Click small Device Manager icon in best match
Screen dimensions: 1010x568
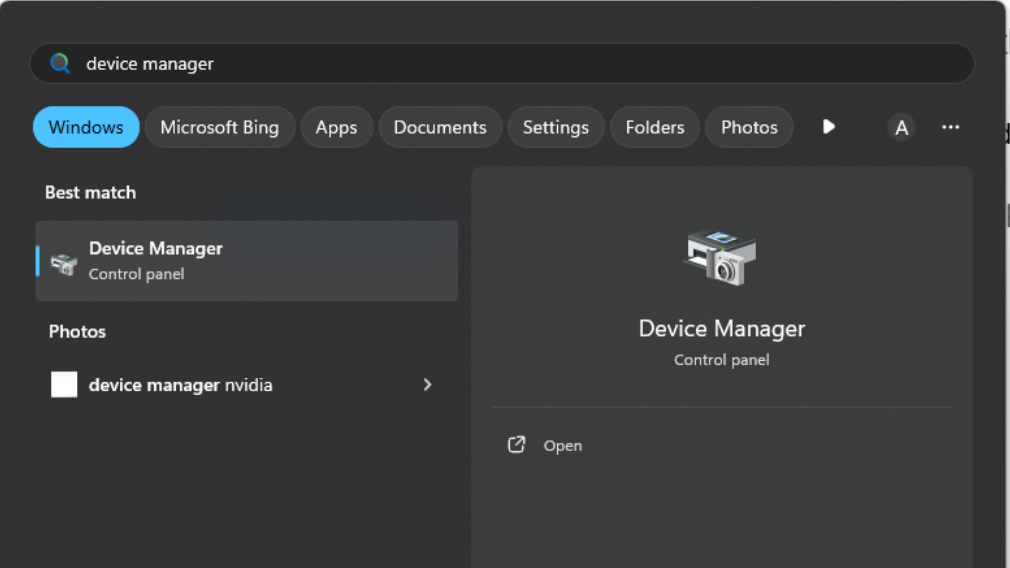point(64,262)
